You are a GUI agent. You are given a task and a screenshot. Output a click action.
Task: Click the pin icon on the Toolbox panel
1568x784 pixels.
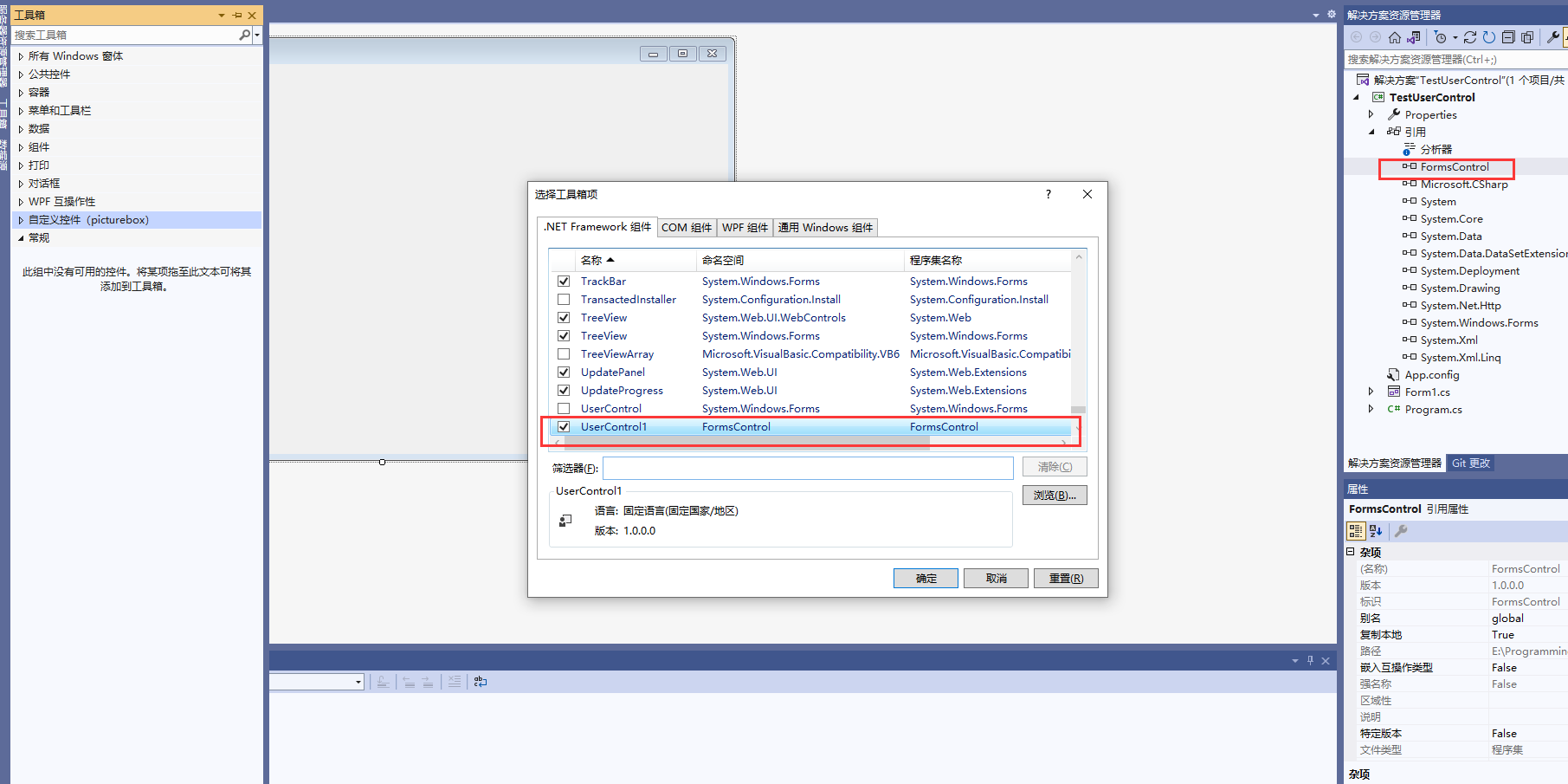(x=236, y=15)
